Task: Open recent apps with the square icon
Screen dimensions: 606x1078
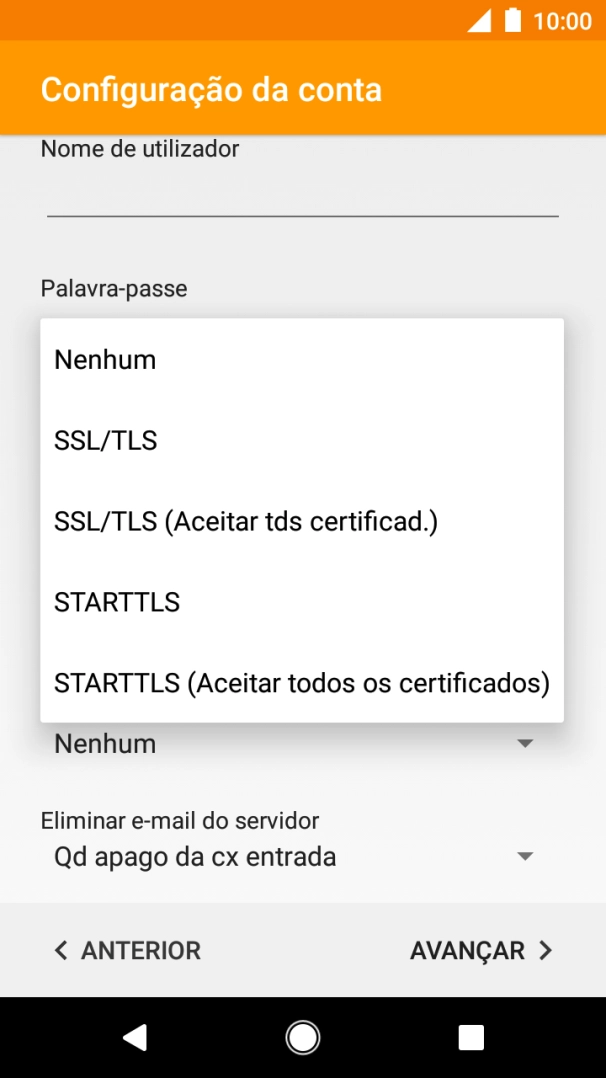Action: click(470, 1037)
